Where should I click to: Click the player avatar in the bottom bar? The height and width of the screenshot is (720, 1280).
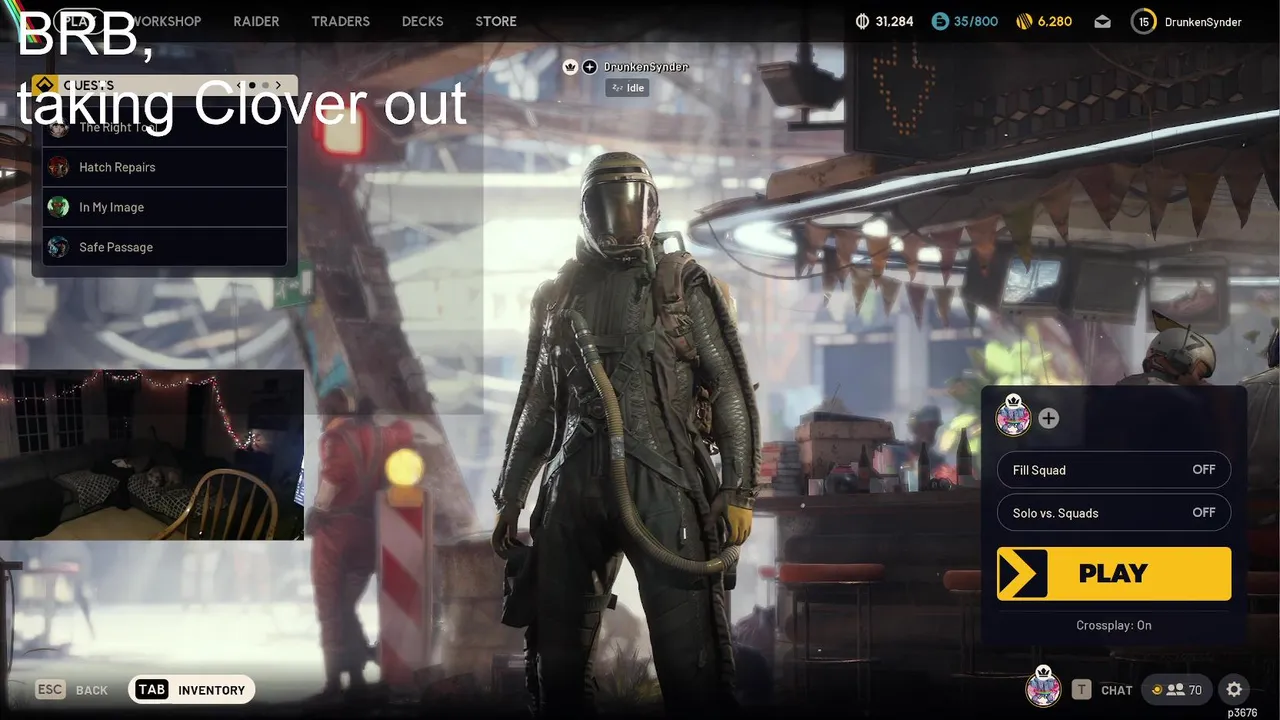[1043, 687]
